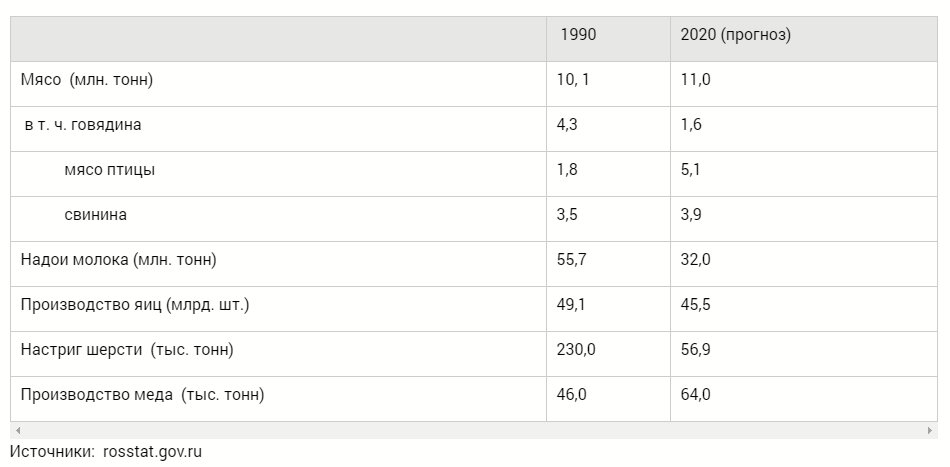Click the в т. ч. говядина row label
The image size is (950, 467).
83,125
